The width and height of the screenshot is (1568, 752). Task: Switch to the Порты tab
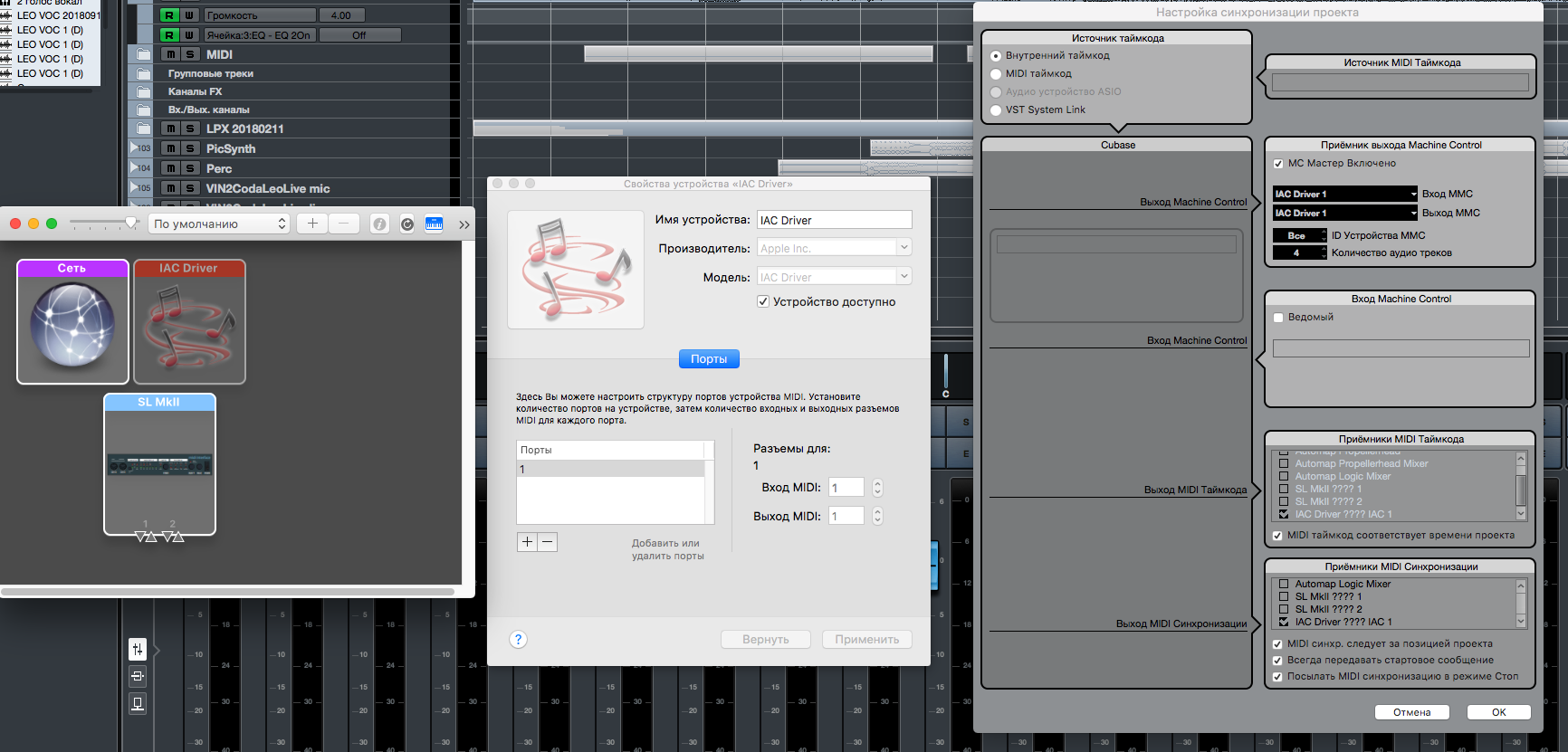[709, 359]
